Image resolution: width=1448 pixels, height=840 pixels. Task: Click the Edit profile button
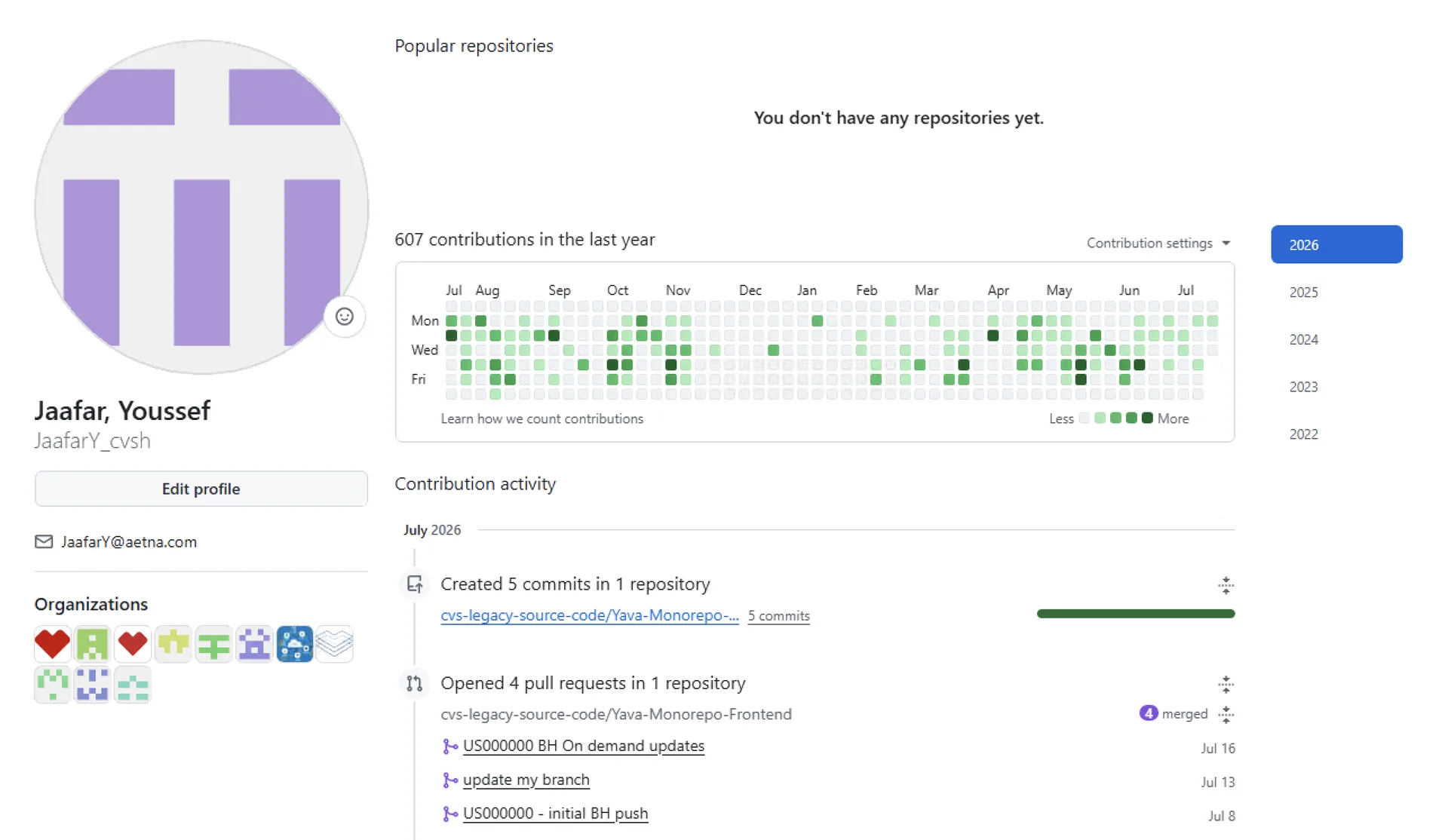click(201, 489)
